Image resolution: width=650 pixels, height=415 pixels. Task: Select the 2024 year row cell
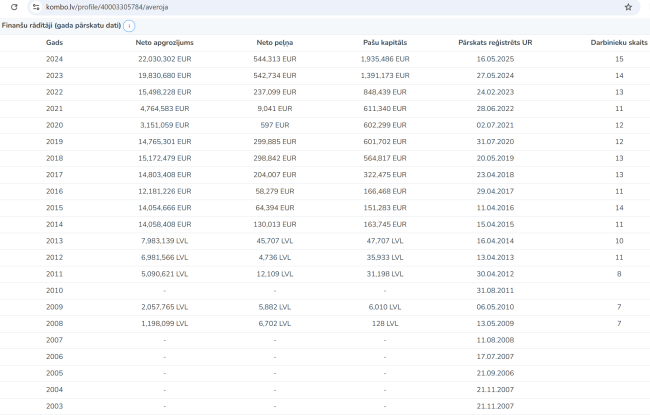pos(54,59)
